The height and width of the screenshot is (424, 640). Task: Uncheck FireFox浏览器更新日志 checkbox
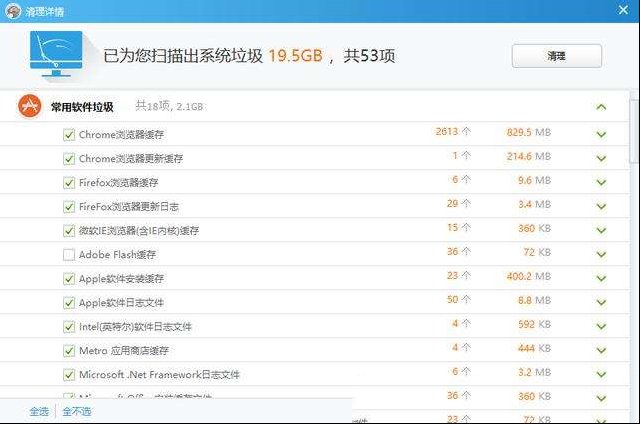tap(69, 207)
